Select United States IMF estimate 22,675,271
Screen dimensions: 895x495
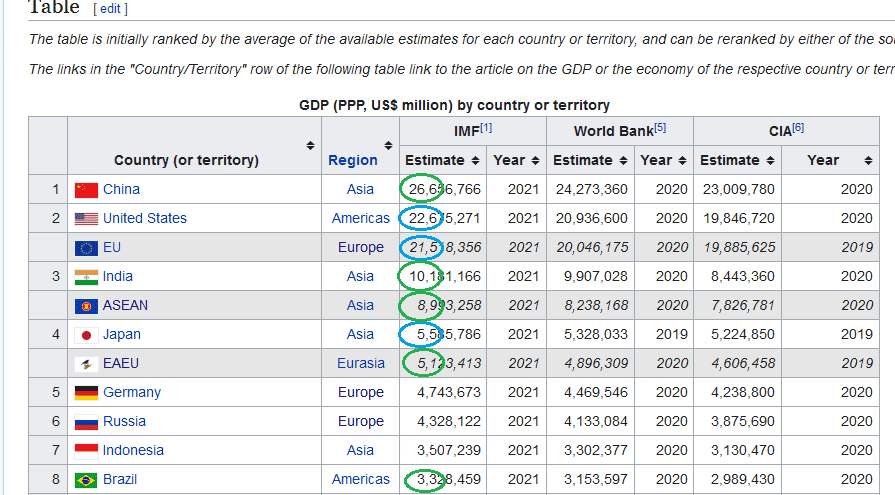click(445, 218)
